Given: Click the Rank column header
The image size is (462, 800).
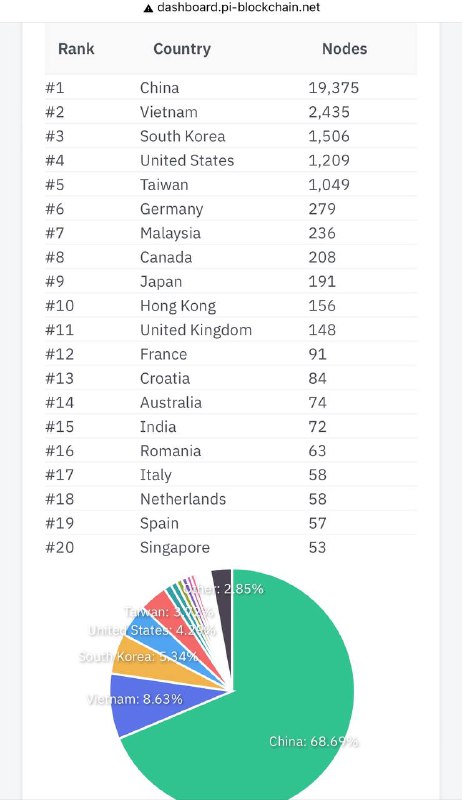Looking at the screenshot, I should [76, 49].
